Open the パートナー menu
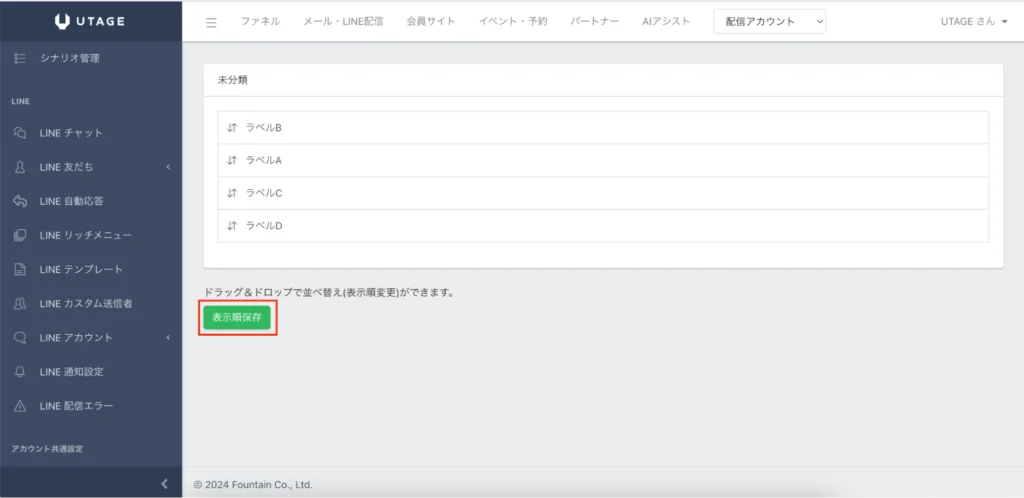The height and width of the screenshot is (498, 1024). click(x=594, y=22)
